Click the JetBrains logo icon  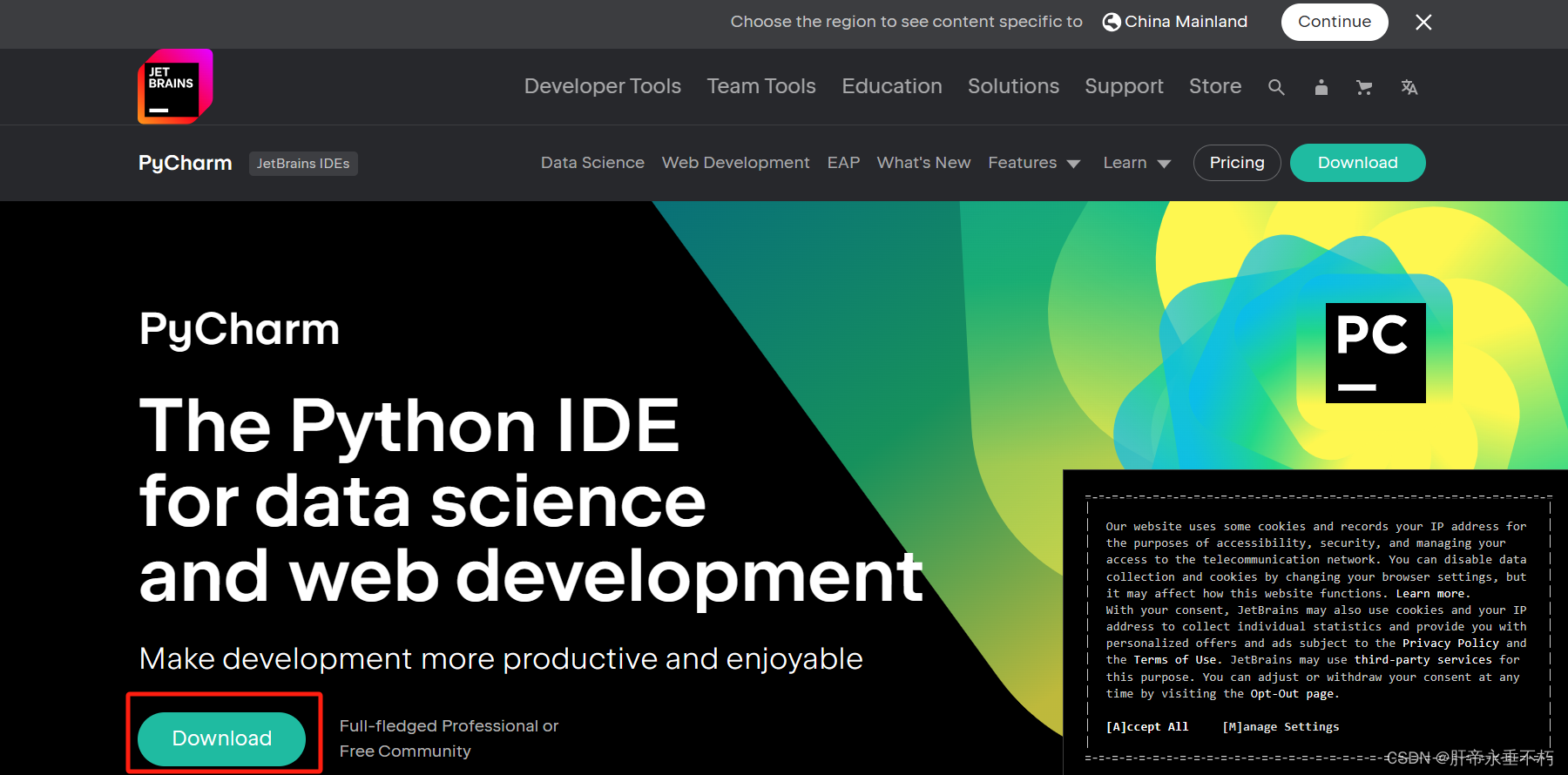tap(175, 86)
